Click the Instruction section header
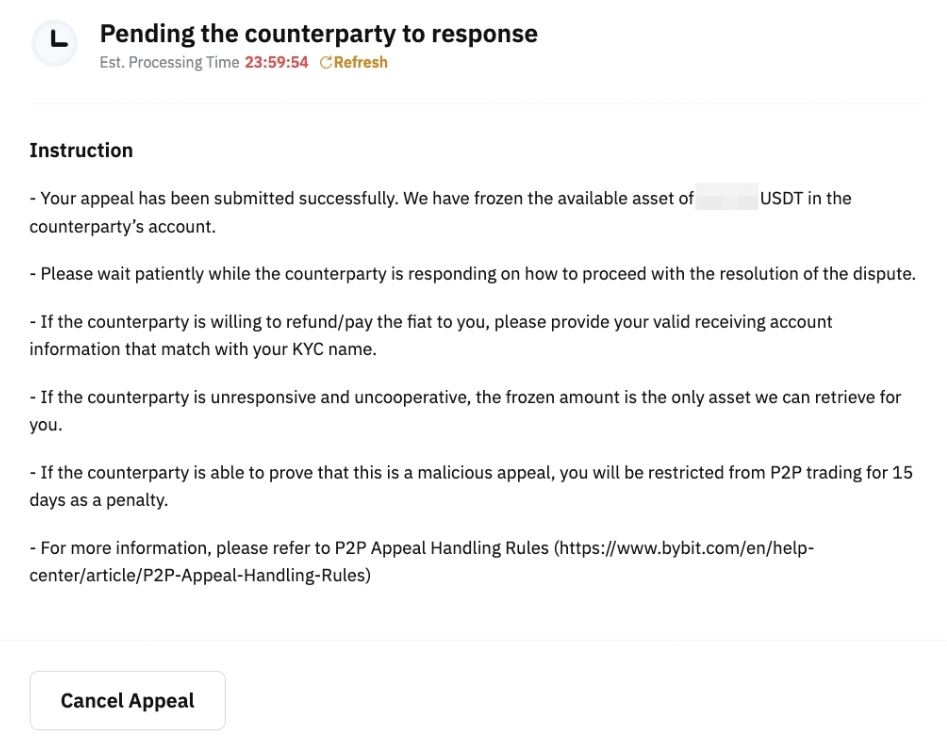The width and height of the screenshot is (947, 747). click(x=81, y=150)
